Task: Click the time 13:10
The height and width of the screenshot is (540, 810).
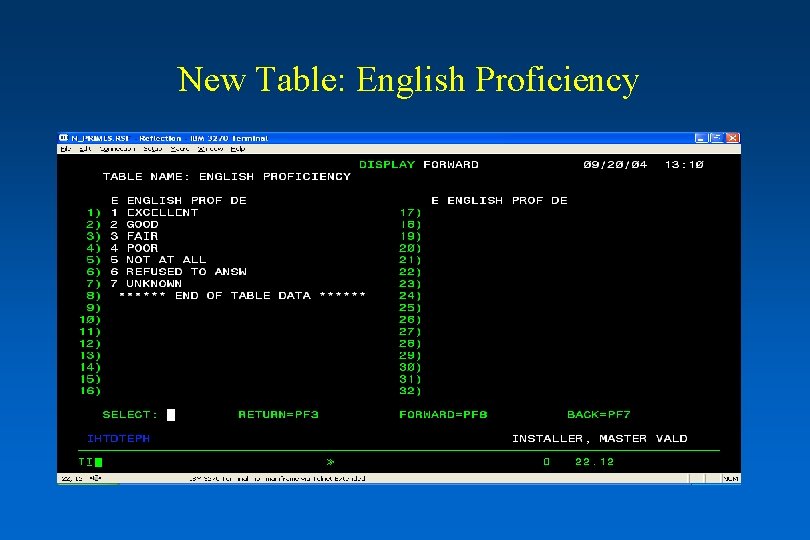Action: pos(684,165)
